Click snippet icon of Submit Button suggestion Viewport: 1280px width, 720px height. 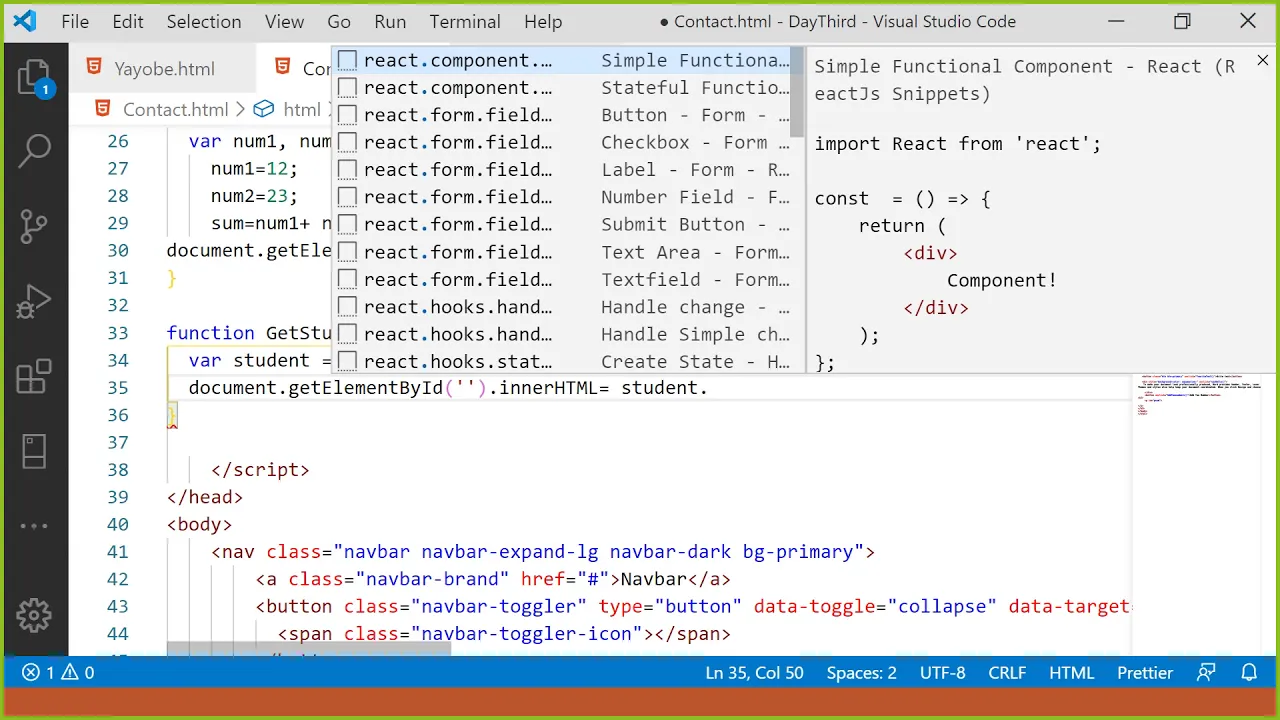pos(347,225)
